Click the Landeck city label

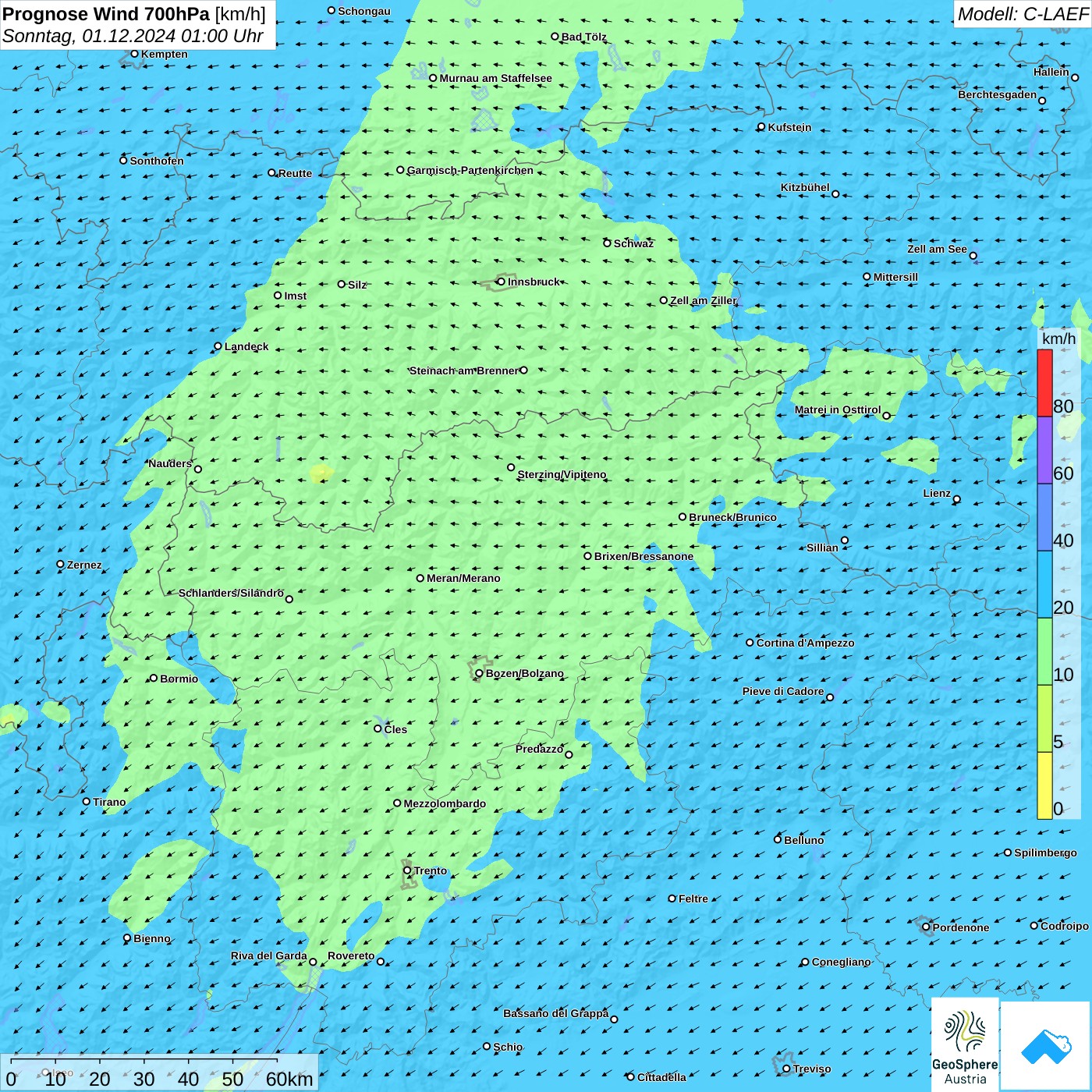point(246,346)
